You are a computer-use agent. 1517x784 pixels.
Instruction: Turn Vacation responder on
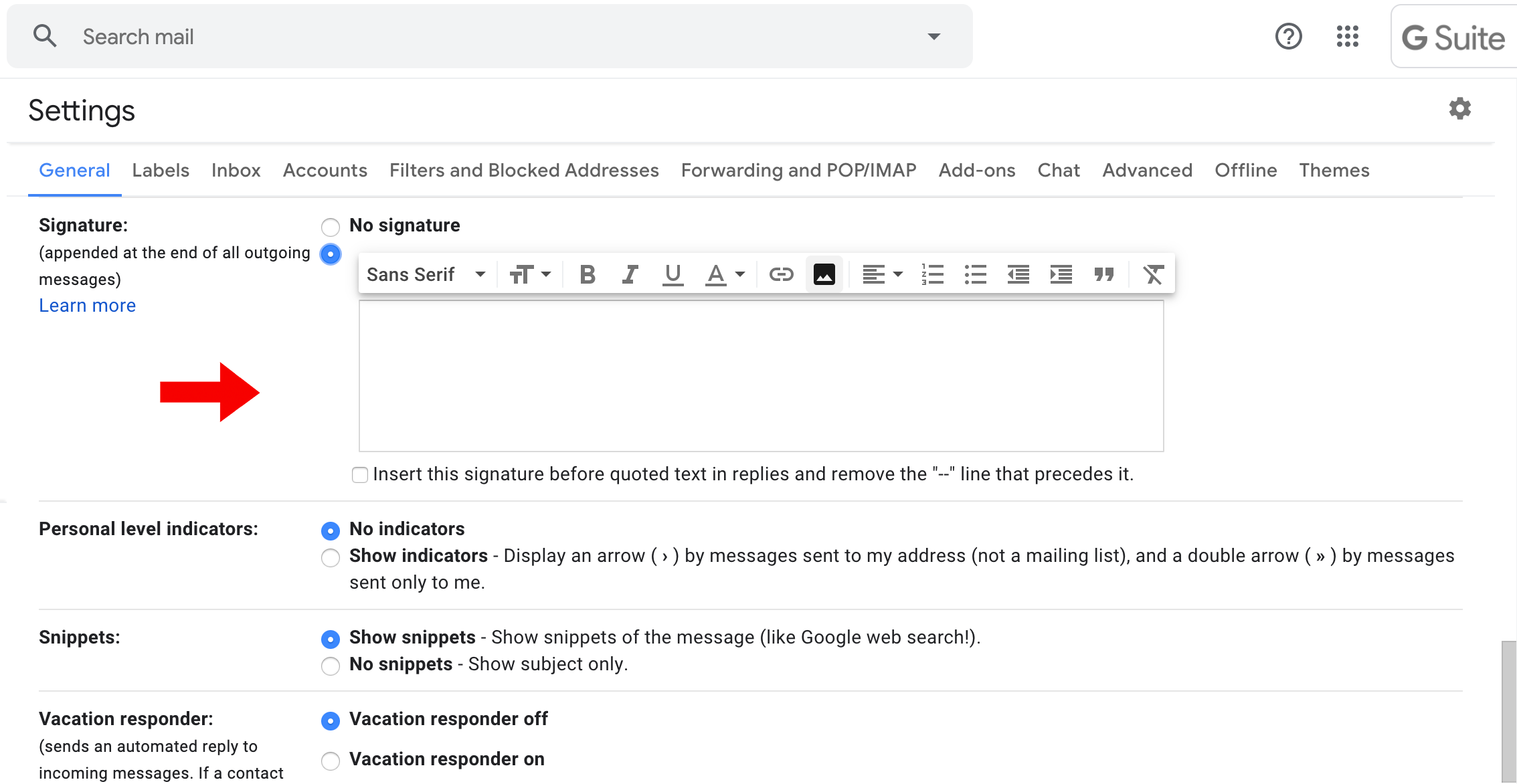click(331, 761)
